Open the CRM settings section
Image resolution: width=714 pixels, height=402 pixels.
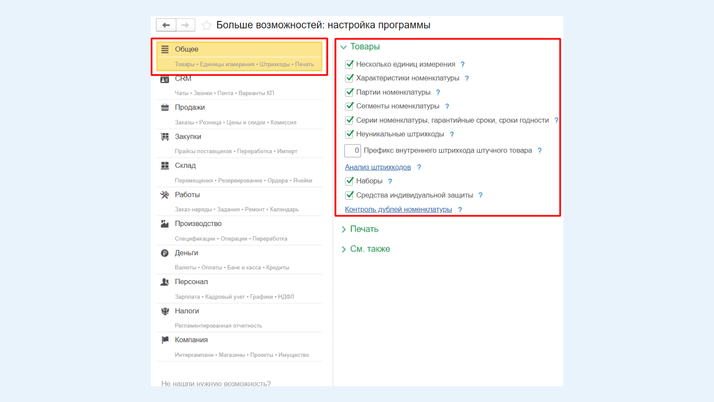[240, 85]
